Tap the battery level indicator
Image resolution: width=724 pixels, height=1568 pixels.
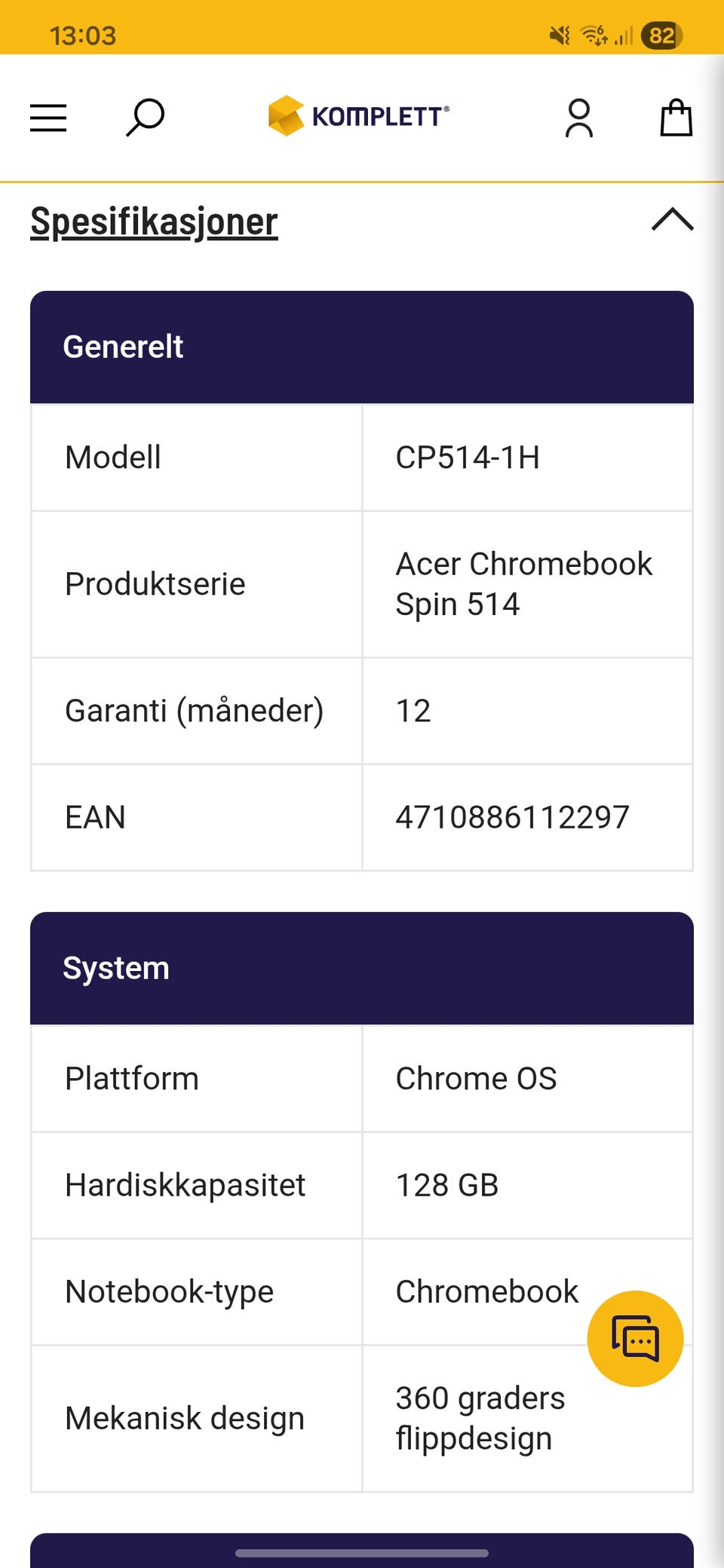(x=661, y=35)
